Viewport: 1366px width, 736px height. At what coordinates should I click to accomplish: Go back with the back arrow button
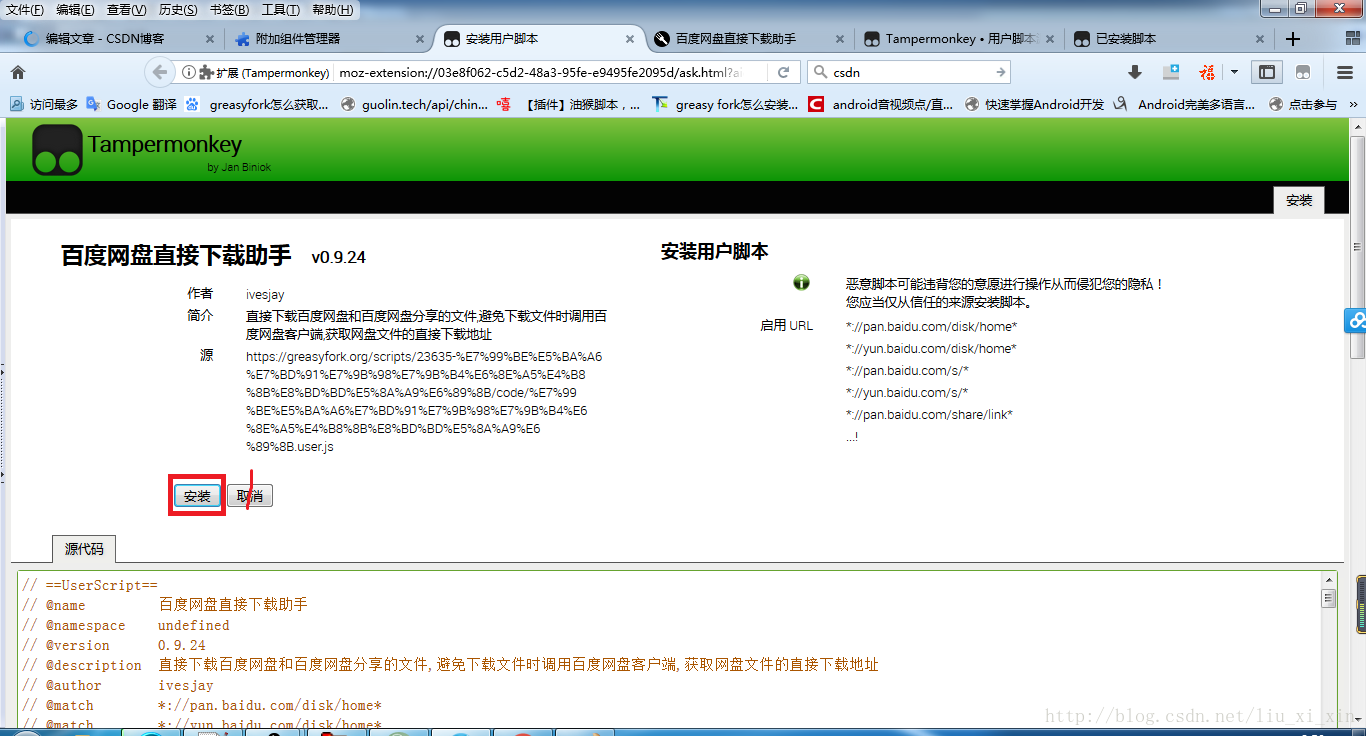point(159,72)
